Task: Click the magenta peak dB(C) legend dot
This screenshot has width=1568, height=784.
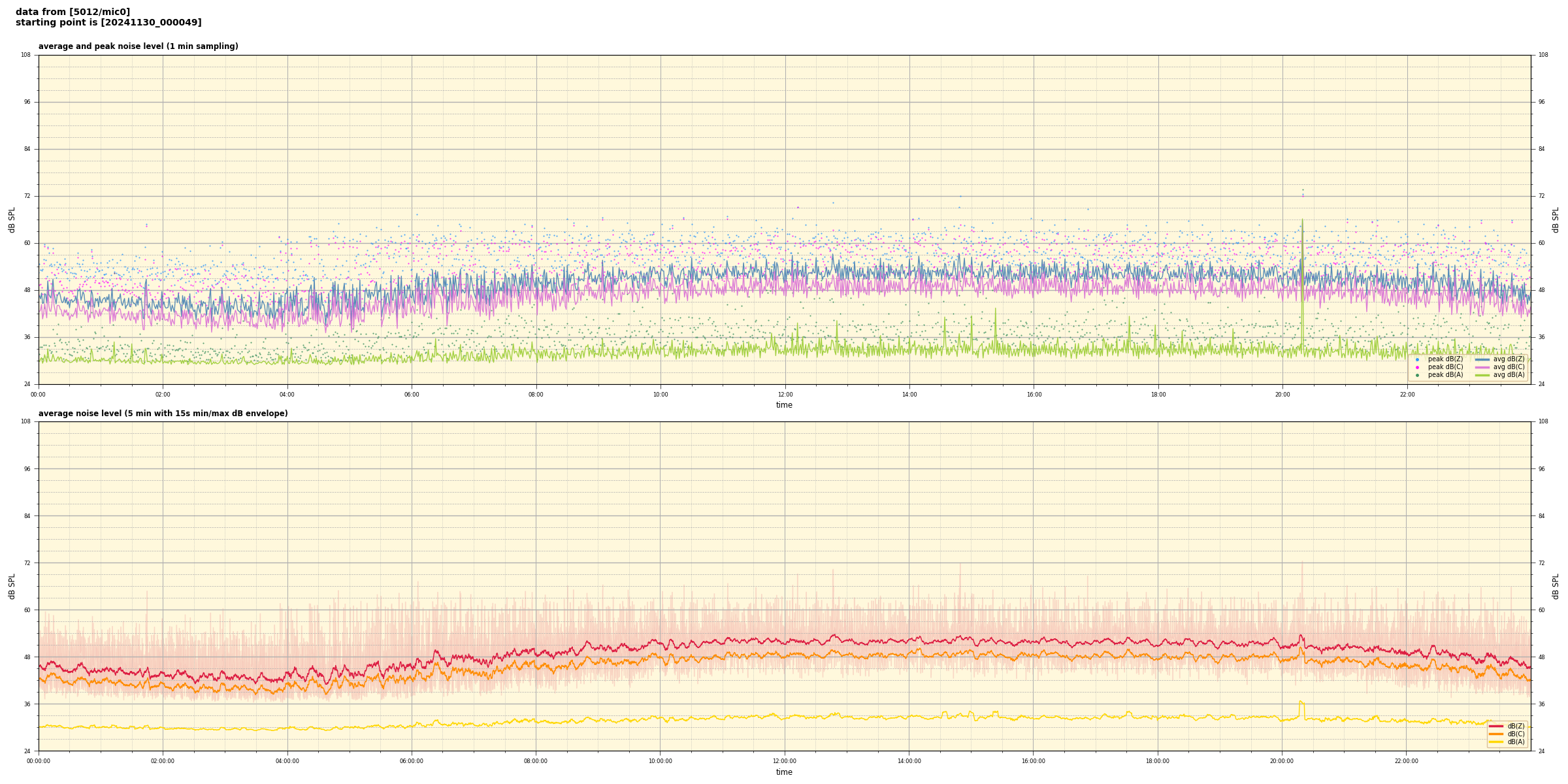Action: [1417, 367]
